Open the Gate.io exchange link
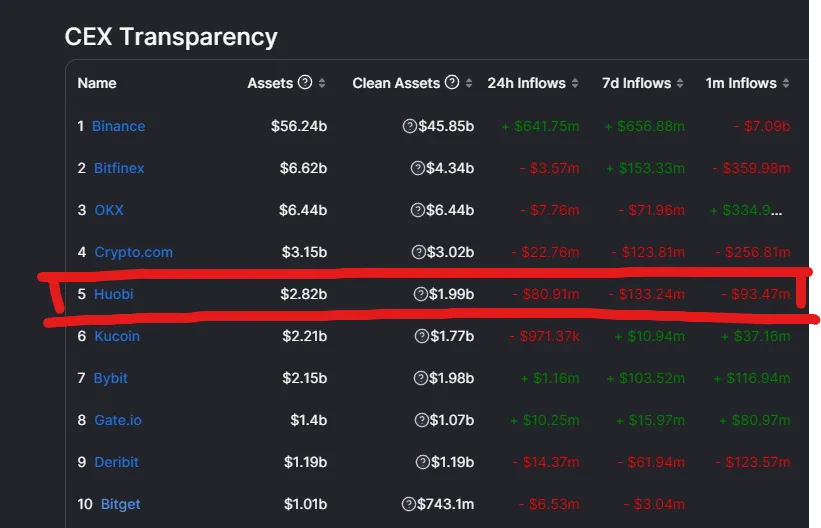 click(x=118, y=420)
